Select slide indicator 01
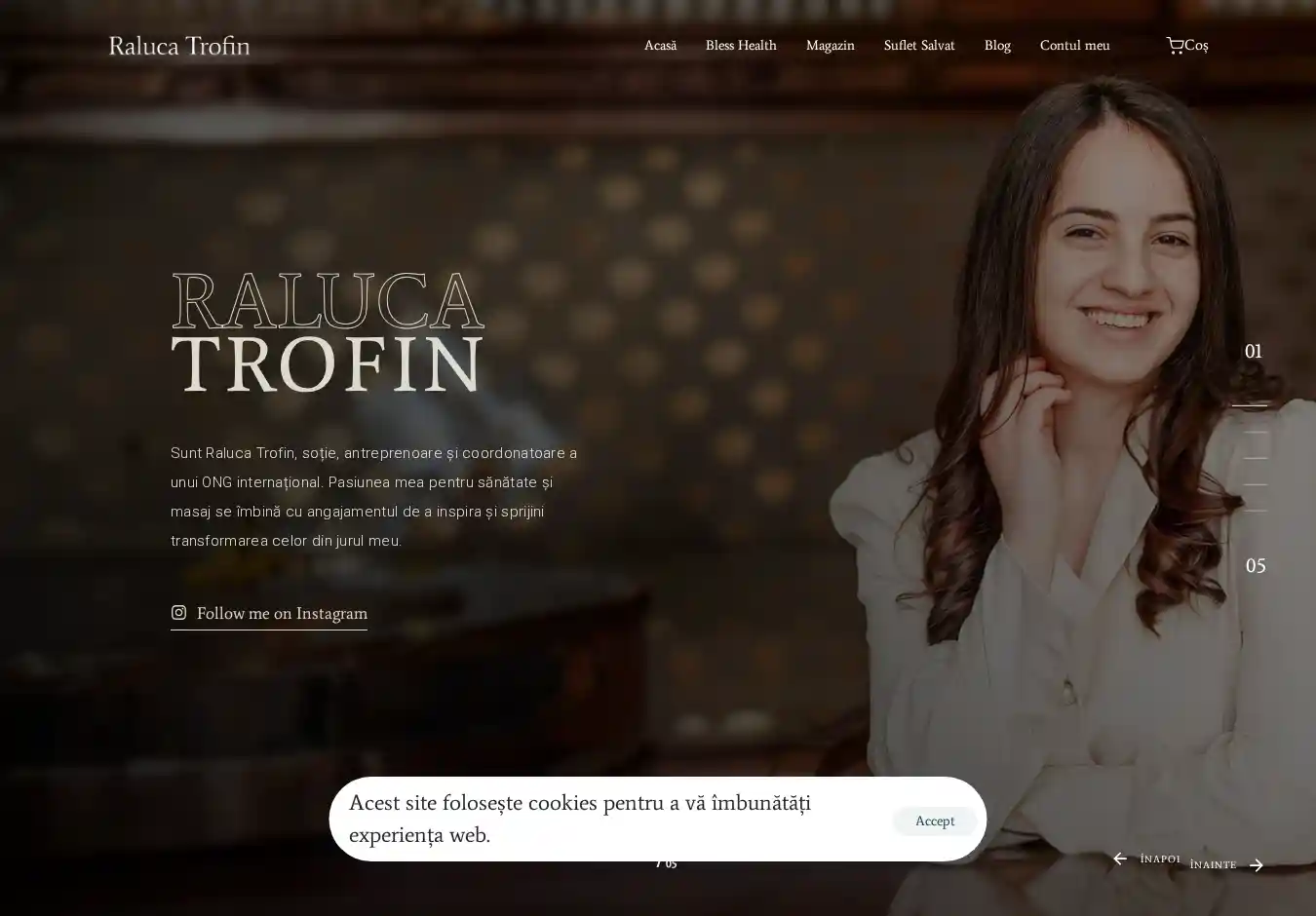 tap(1254, 351)
